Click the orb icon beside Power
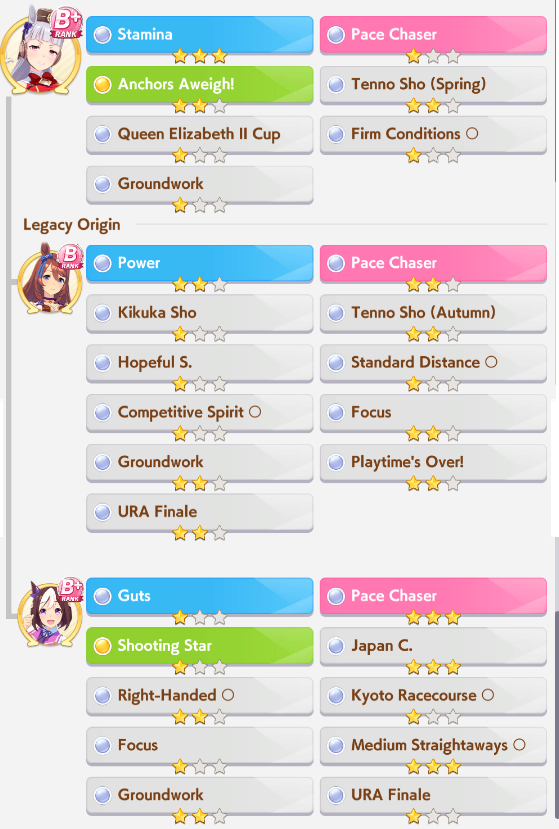Viewport: 559px width, 829px height. (102, 263)
